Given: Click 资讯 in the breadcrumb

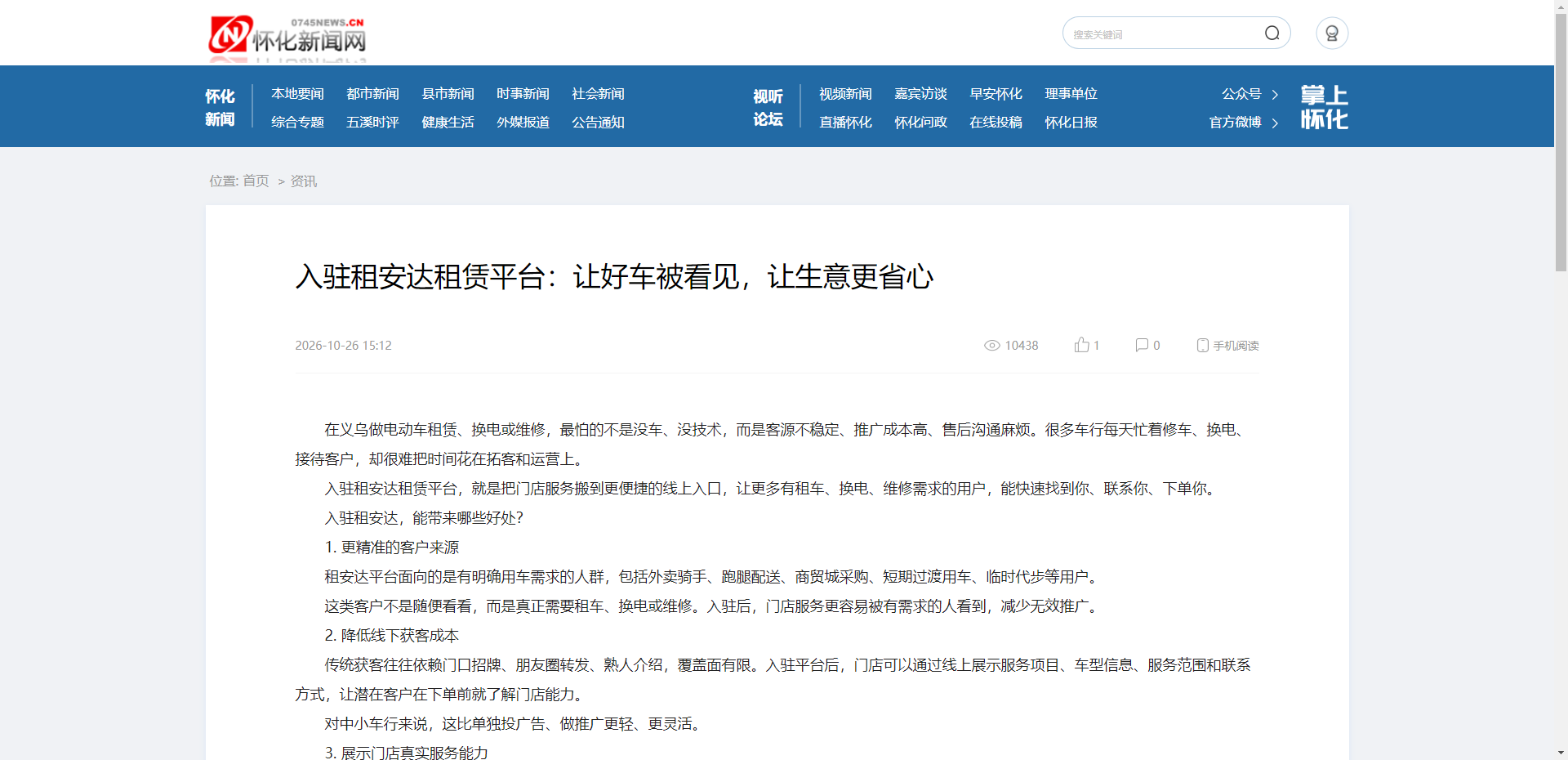Looking at the screenshot, I should coord(304,181).
